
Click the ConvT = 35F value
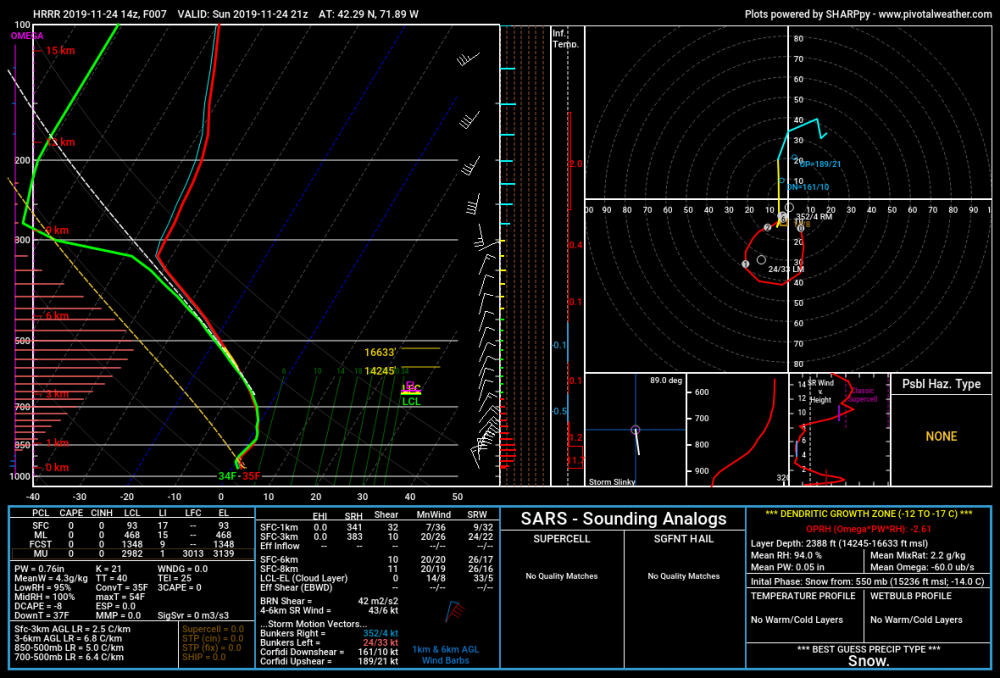click(121, 588)
